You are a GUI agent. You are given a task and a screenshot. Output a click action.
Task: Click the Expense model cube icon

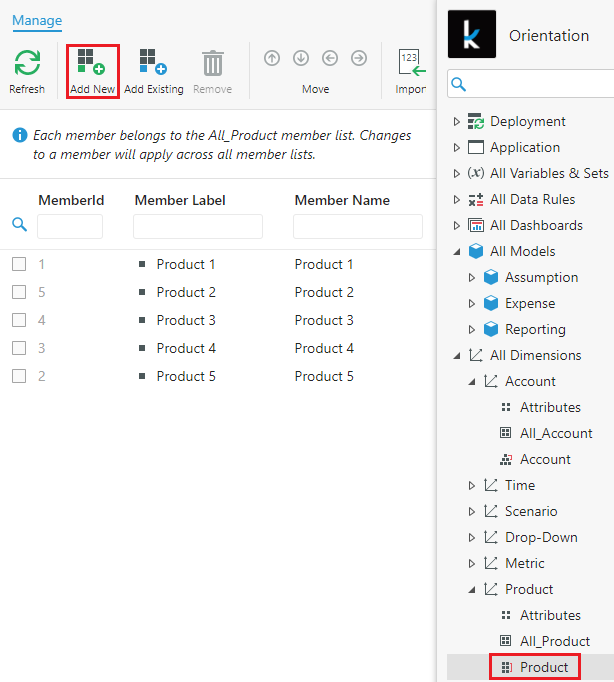pyautogui.click(x=491, y=303)
